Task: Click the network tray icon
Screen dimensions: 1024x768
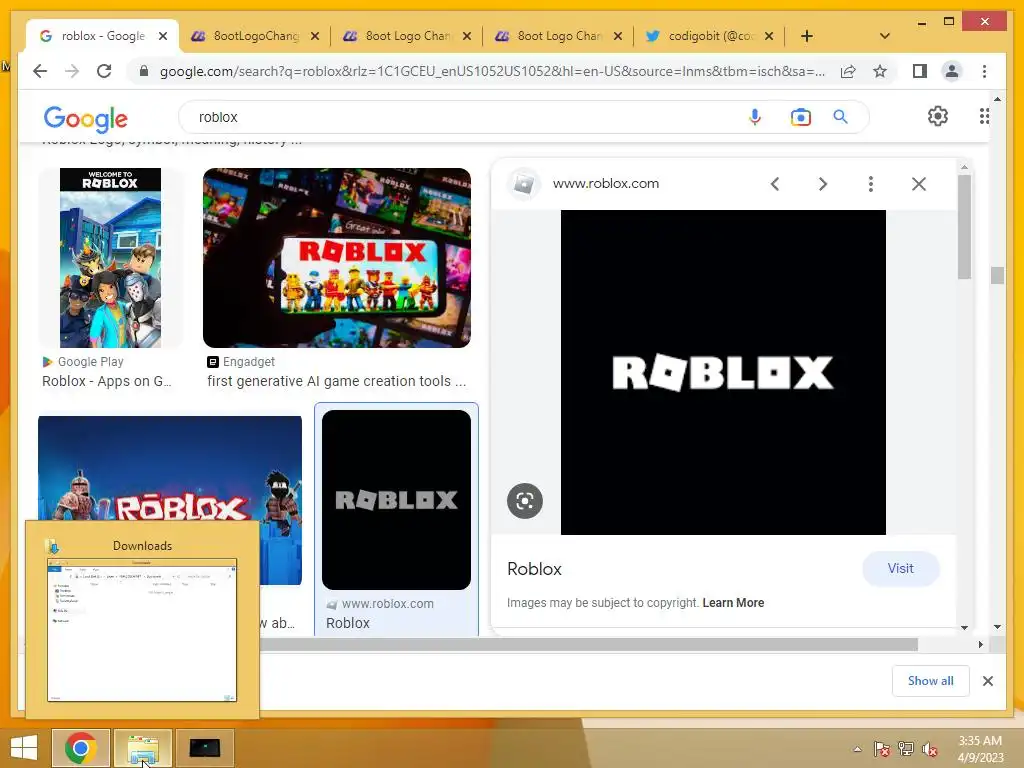Action: click(905, 749)
